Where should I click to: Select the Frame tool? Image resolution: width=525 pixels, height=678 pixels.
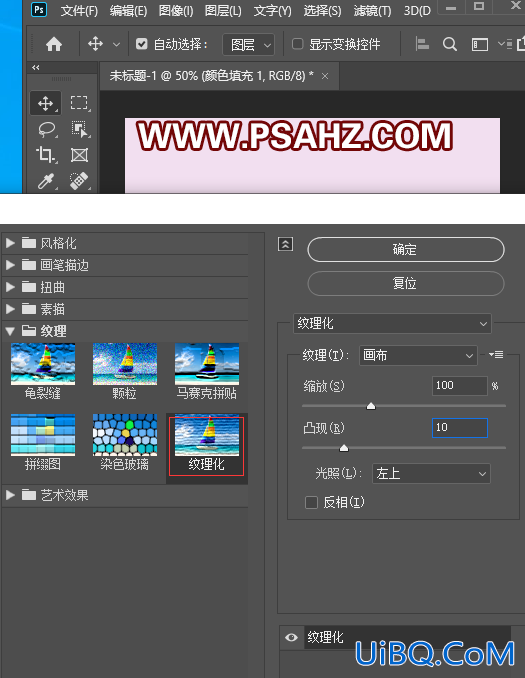(80, 155)
